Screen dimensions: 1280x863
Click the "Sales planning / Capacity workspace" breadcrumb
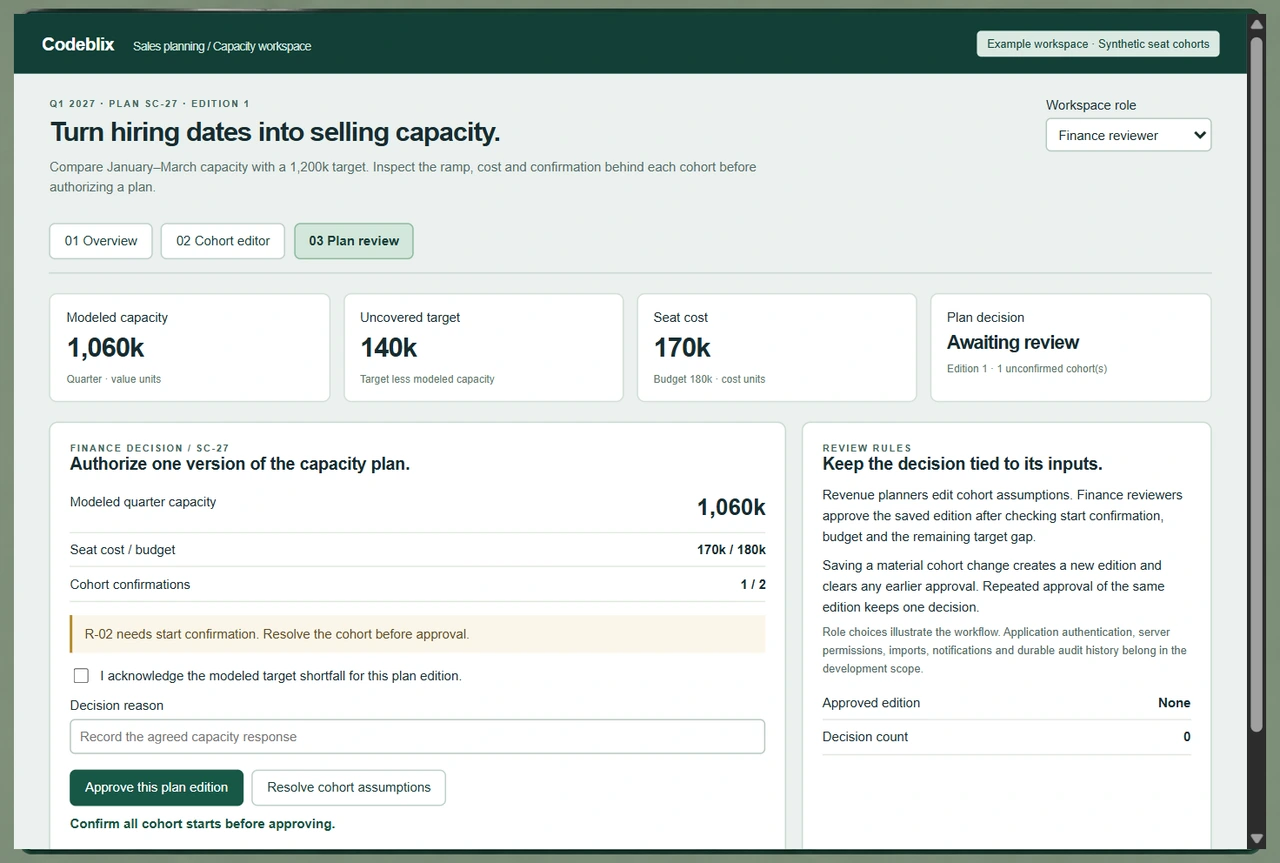point(222,46)
